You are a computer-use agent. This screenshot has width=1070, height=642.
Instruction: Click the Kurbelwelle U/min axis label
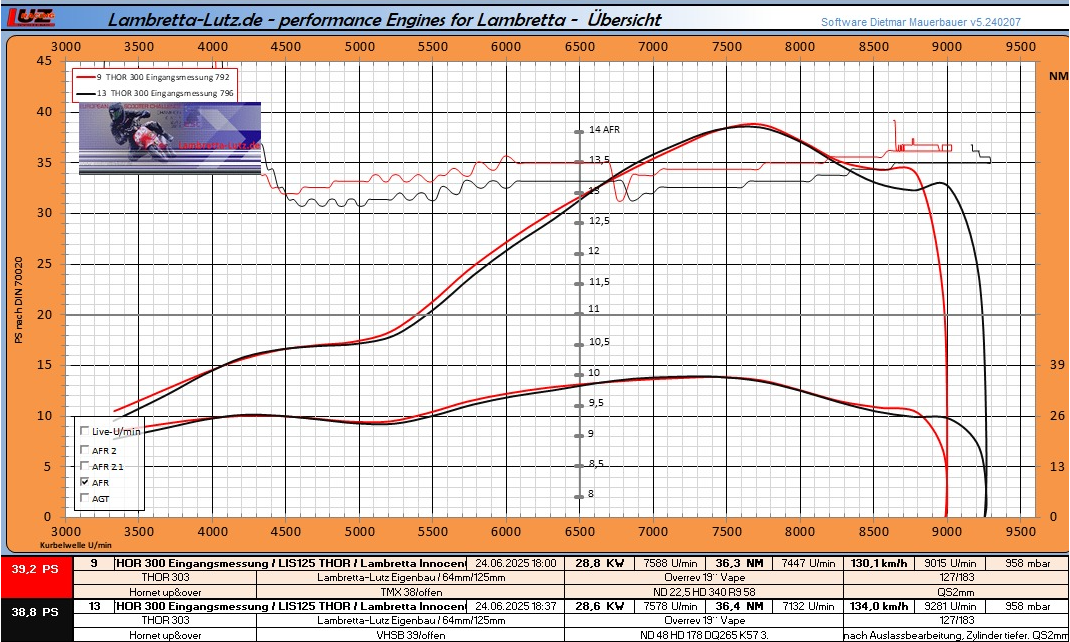pos(76,545)
